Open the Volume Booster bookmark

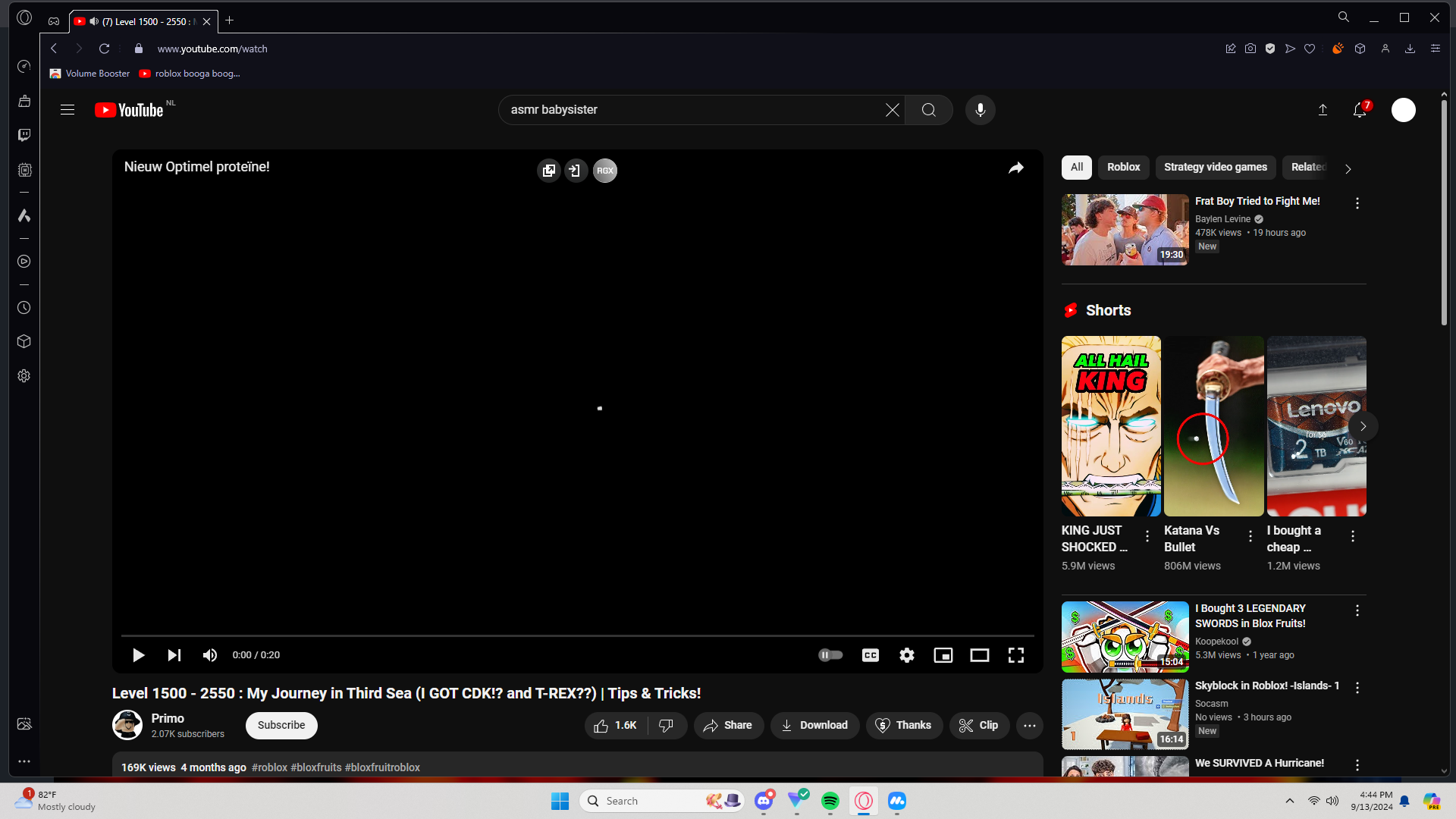[x=90, y=74]
